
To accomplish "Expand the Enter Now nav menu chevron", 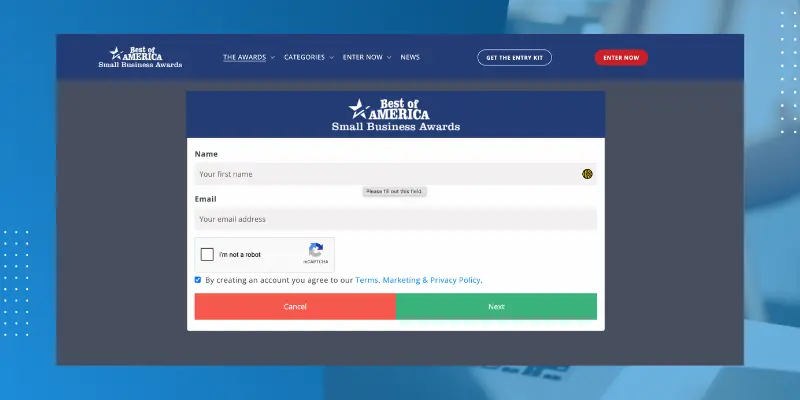I will 389,58.
